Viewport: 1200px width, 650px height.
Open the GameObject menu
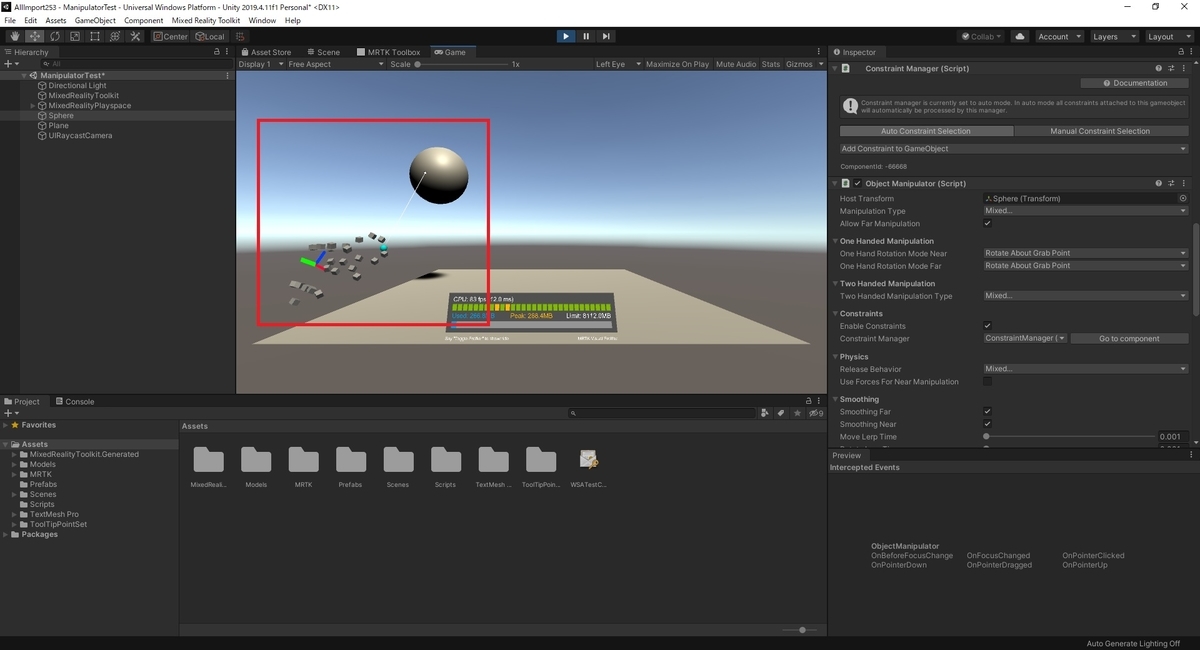(x=95, y=20)
